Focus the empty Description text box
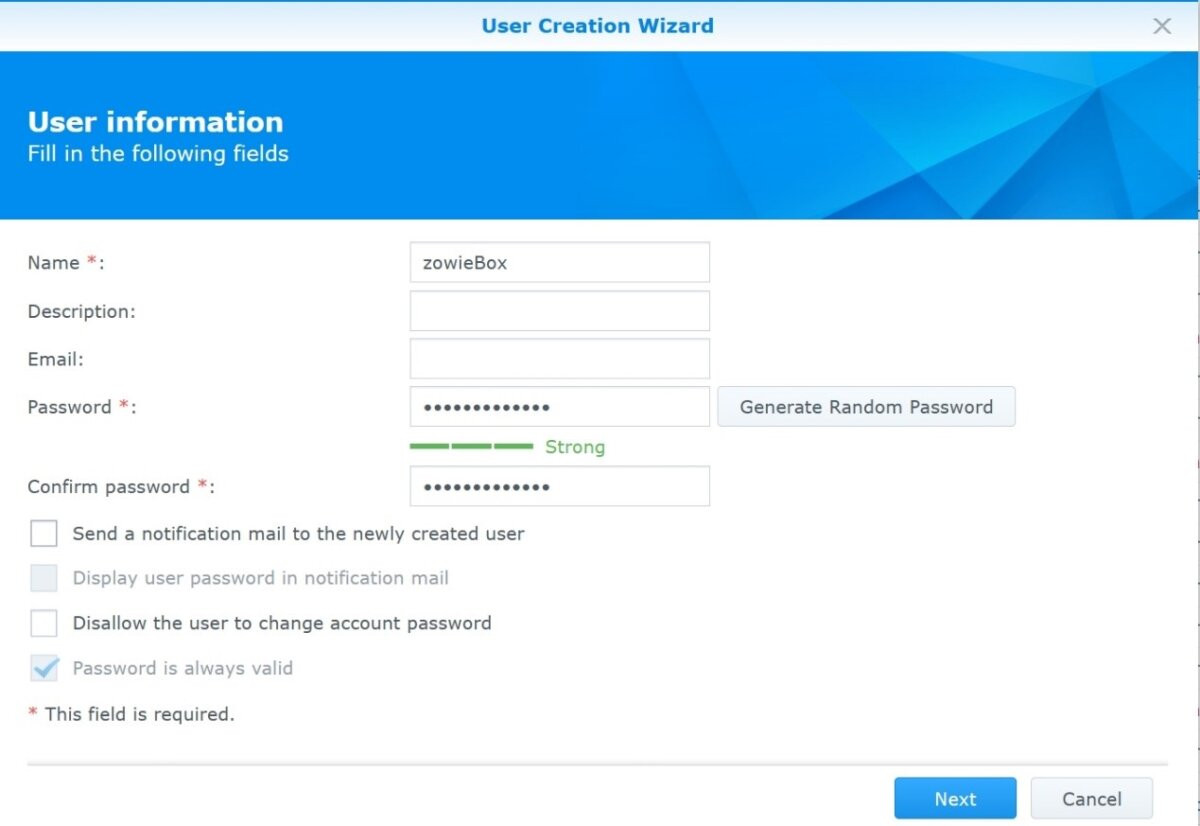 tap(559, 311)
